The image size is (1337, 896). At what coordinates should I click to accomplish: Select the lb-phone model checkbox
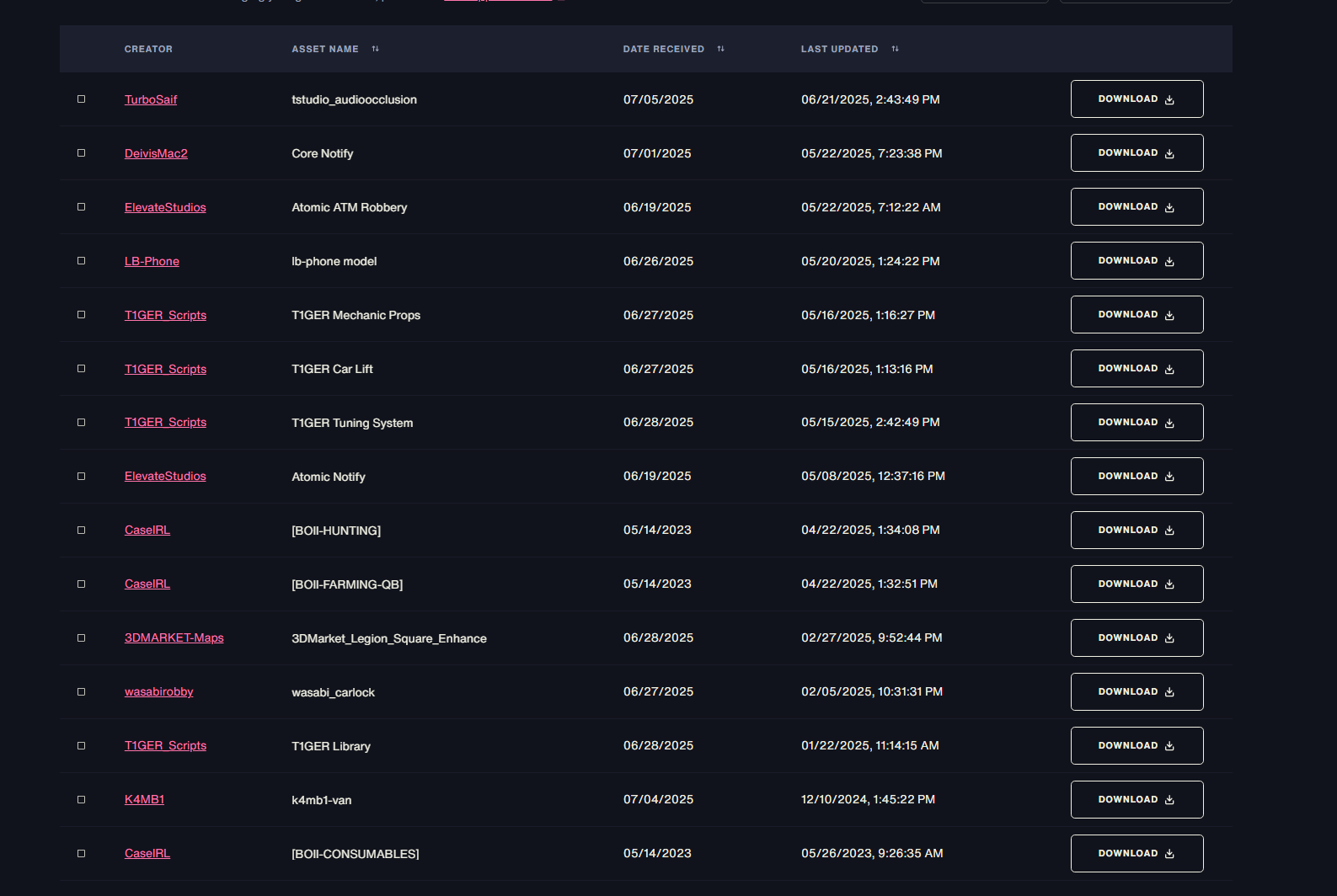tap(82, 261)
